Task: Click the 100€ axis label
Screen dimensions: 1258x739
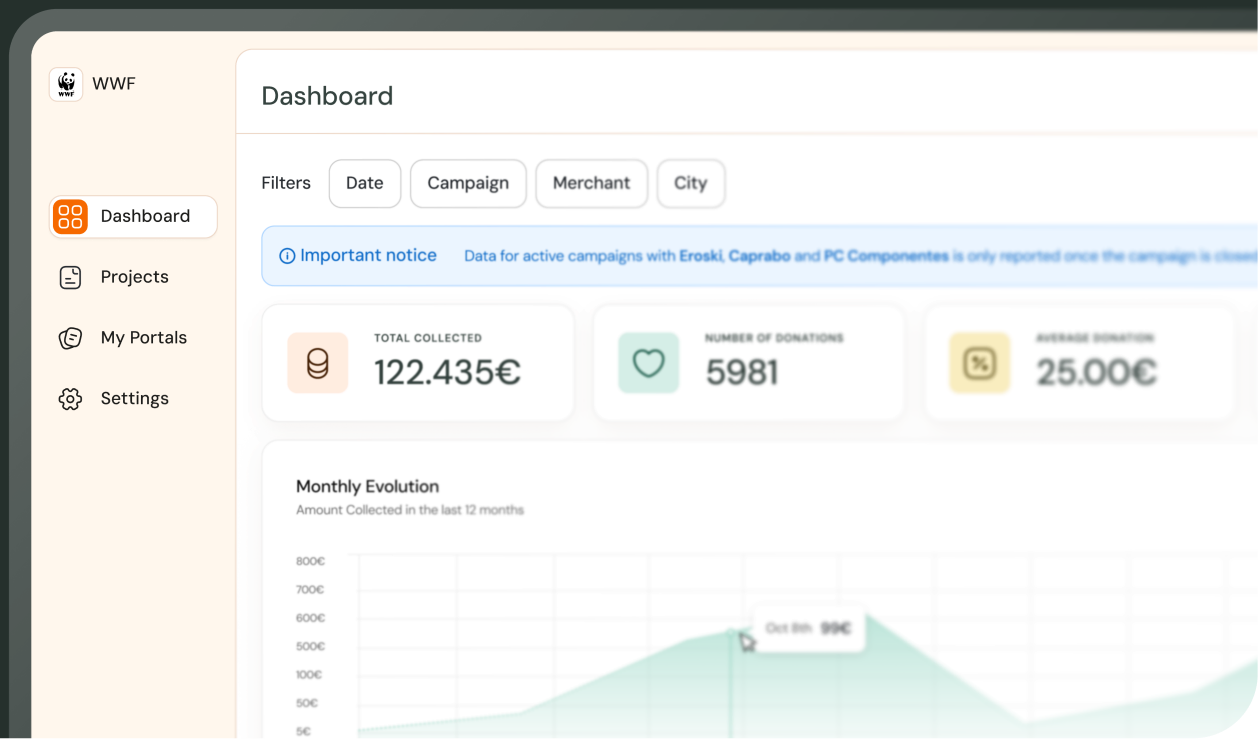Action: pyautogui.click(x=308, y=675)
